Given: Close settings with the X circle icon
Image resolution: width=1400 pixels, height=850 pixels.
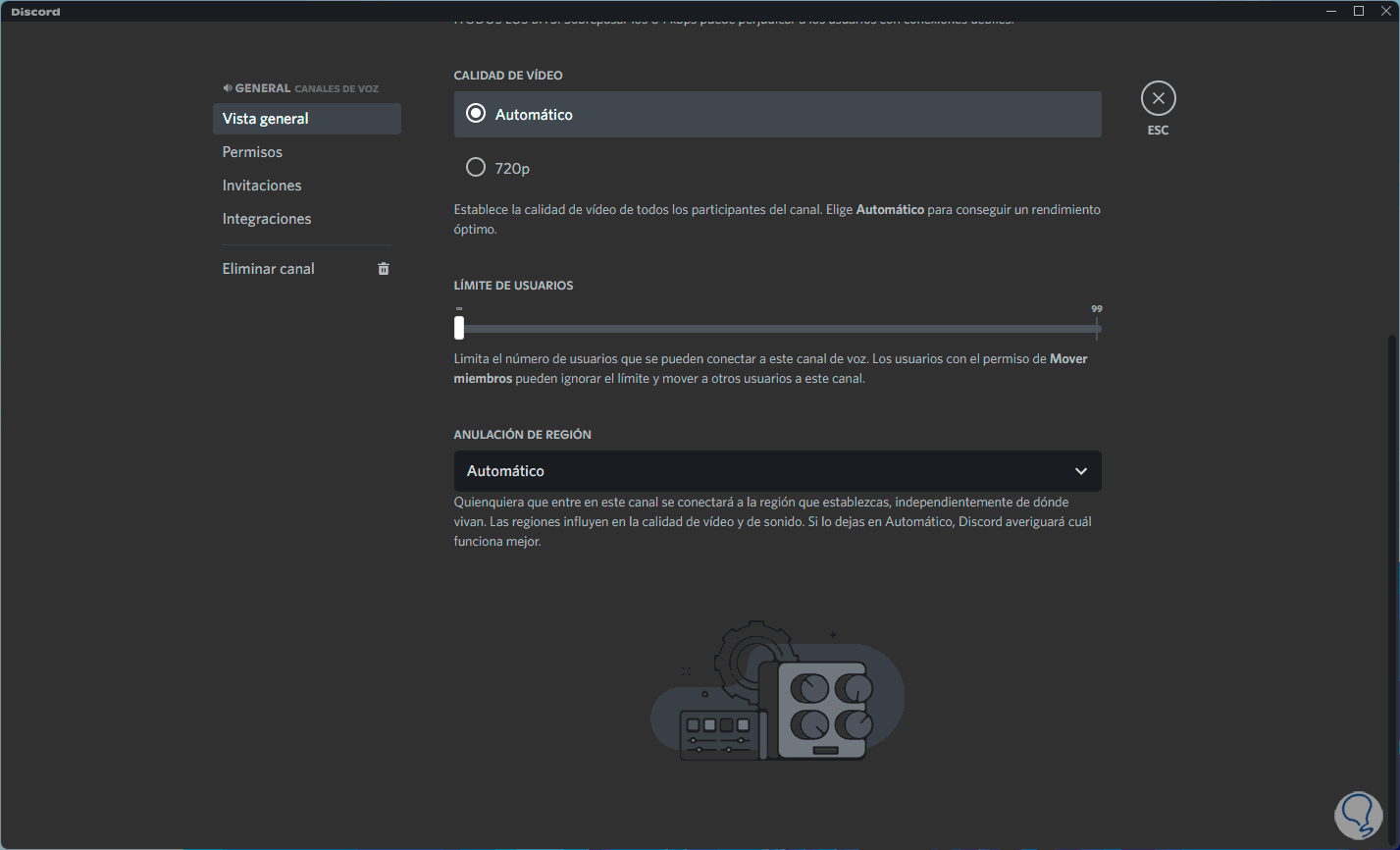Looking at the screenshot, I should point(1158,98).
